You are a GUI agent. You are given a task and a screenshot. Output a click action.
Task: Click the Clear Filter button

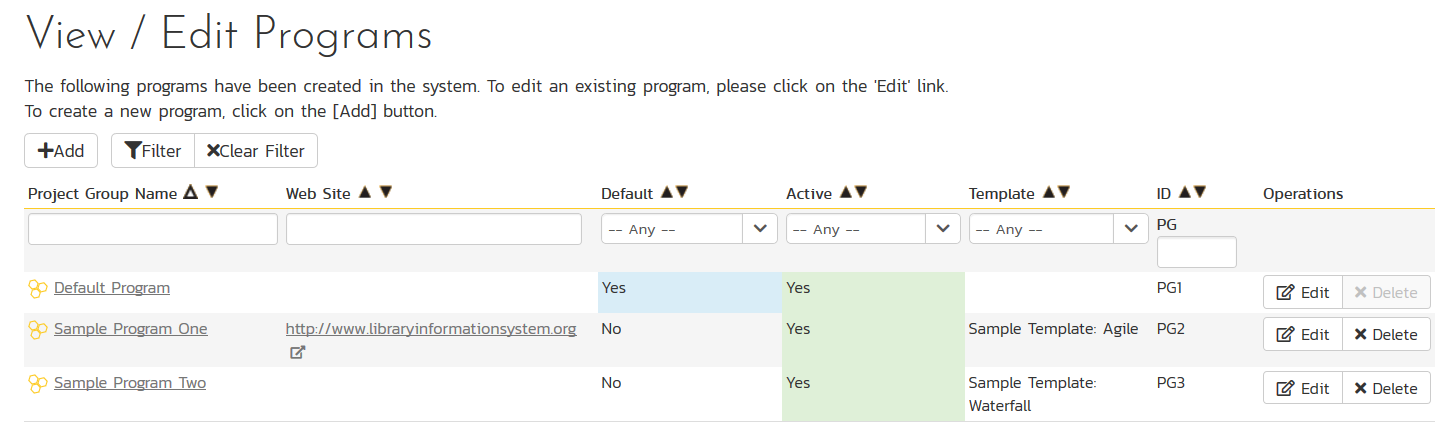coord(256,151)
